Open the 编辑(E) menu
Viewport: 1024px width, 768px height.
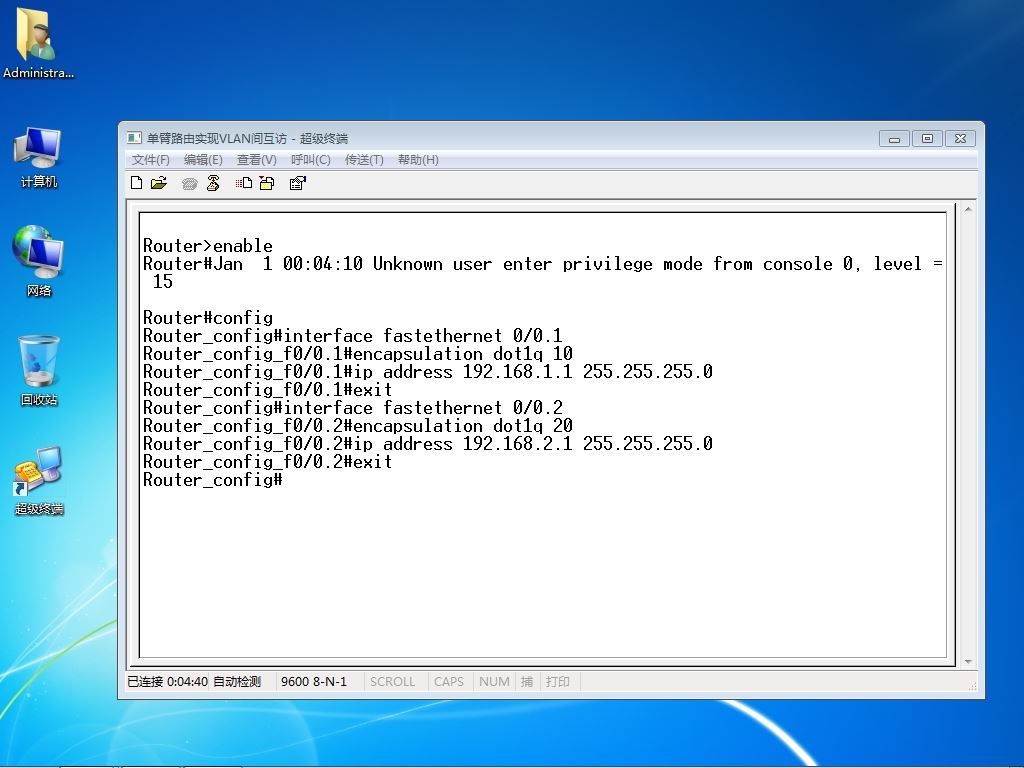(203, 160)
